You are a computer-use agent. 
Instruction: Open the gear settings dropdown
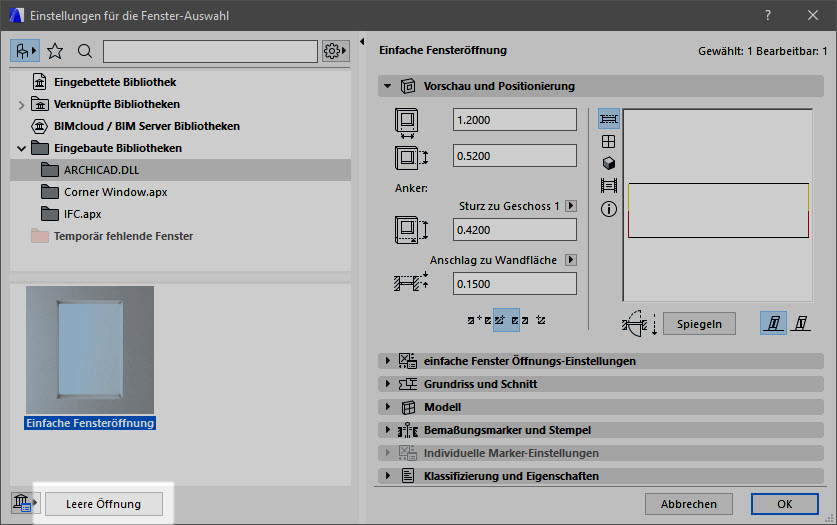(335, 51)
